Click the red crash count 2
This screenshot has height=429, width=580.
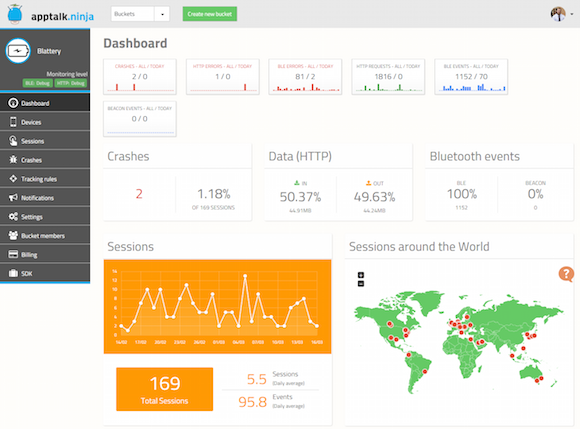[139, 194]
